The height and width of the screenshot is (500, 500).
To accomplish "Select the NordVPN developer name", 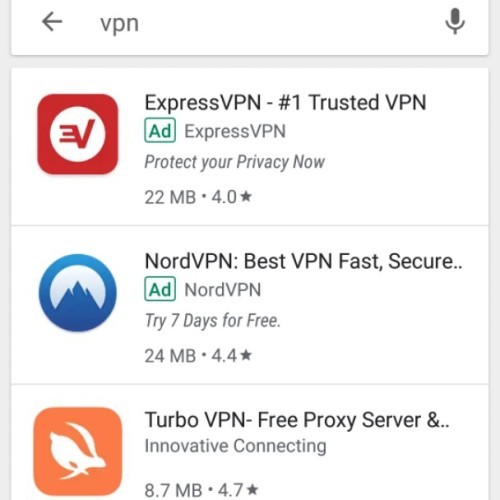I will click(223, 289).
